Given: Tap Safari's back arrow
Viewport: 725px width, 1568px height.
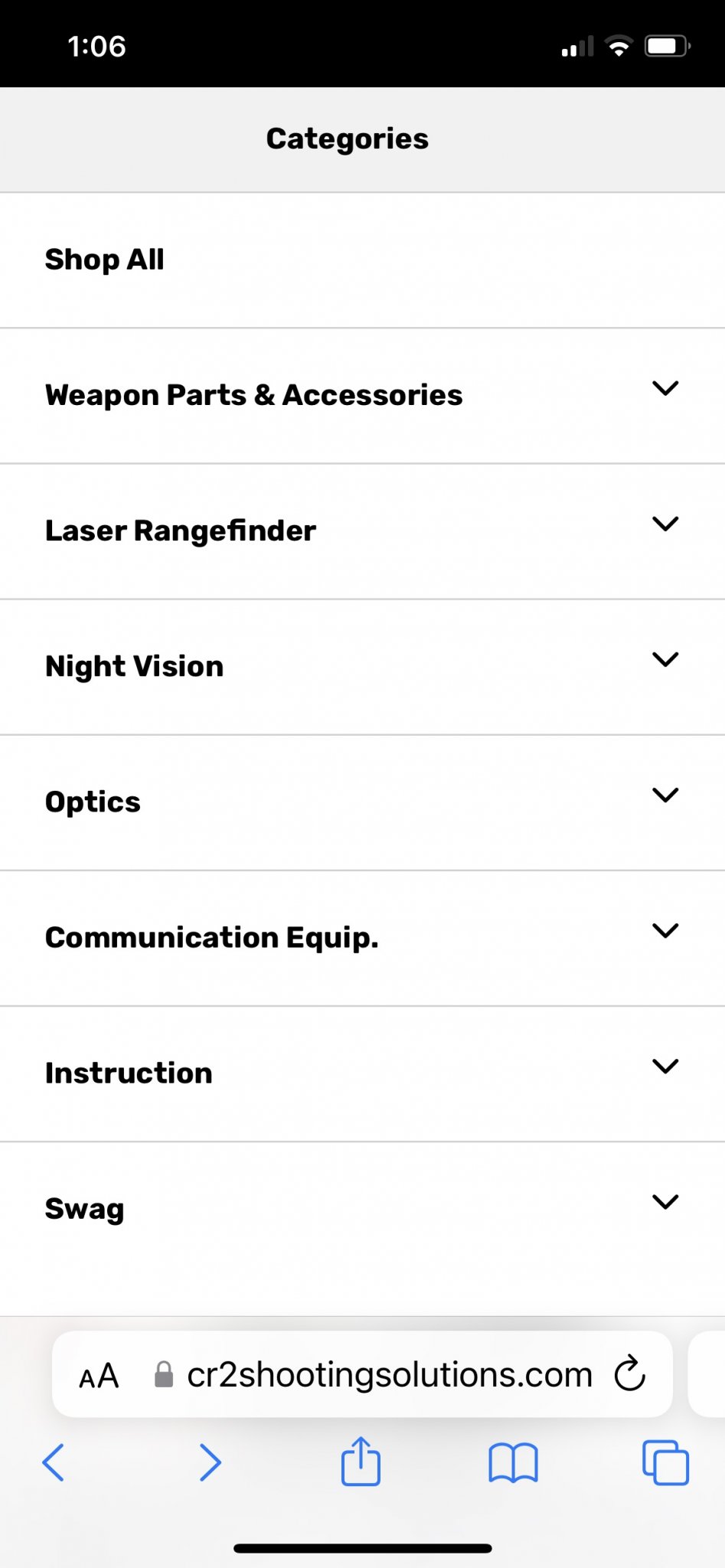Looking at the screenshot, I should pos(53,1462).
